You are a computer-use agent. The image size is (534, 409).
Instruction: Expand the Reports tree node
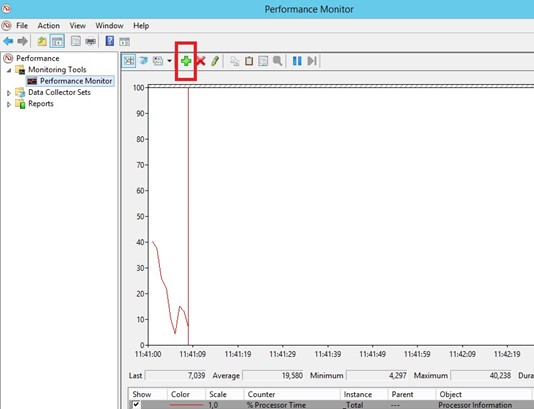(x=9, y=104)
